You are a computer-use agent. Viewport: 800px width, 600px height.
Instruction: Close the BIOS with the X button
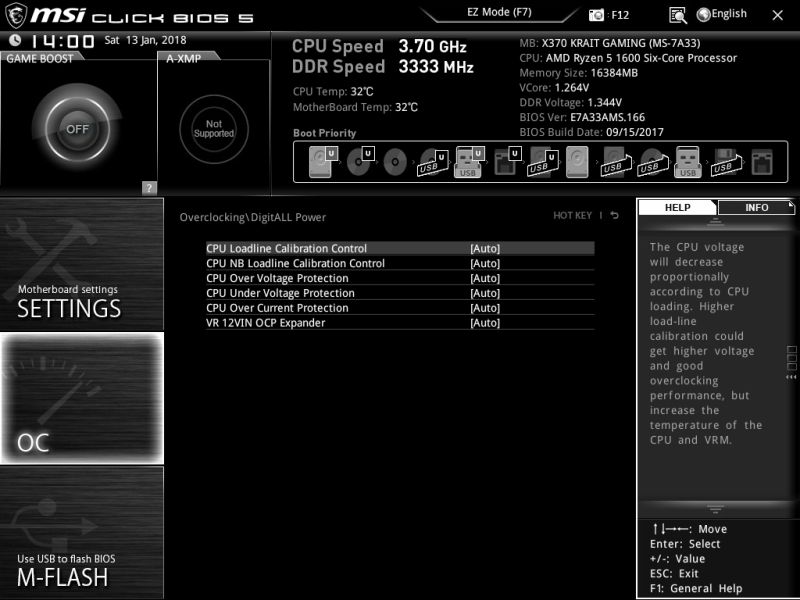[777, 15]
